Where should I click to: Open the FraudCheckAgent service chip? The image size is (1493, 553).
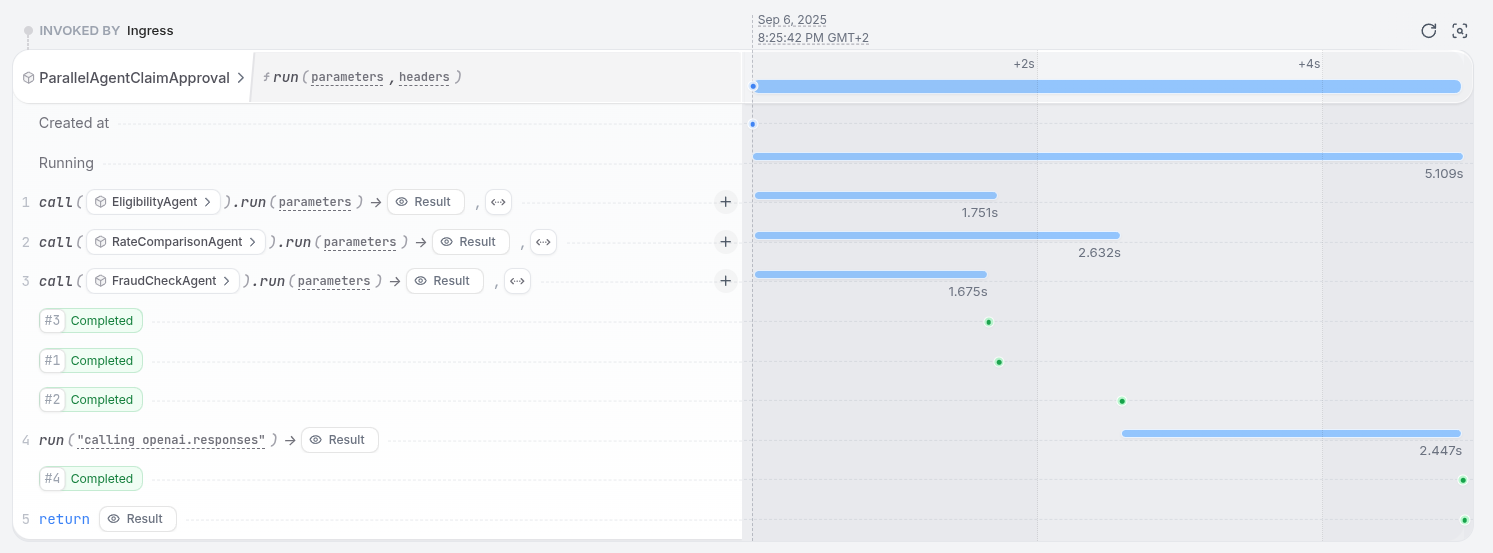tap(163, 281)
